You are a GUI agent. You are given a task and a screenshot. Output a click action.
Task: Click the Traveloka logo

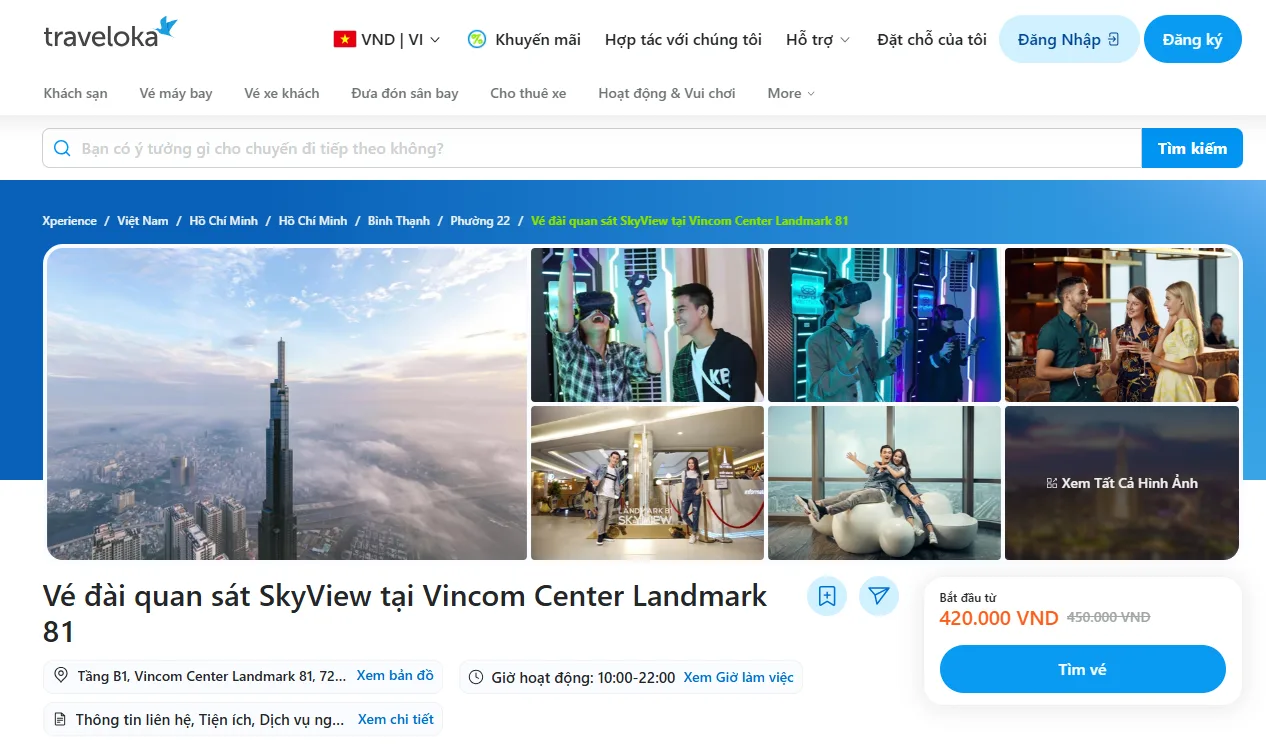click(x=110, y=34)
